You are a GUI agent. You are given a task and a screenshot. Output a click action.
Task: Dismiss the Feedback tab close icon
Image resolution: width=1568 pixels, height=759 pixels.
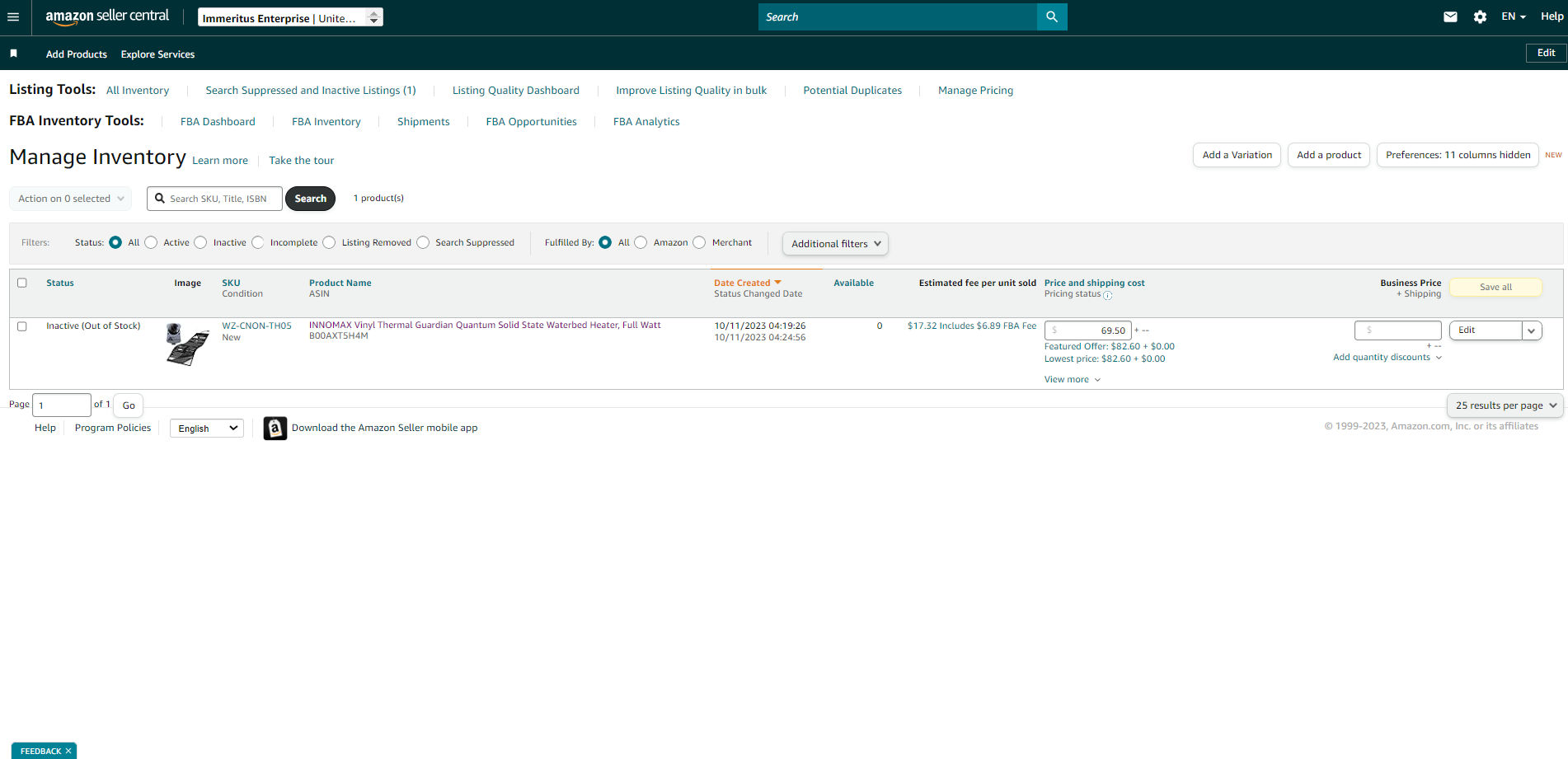point(68,751)
